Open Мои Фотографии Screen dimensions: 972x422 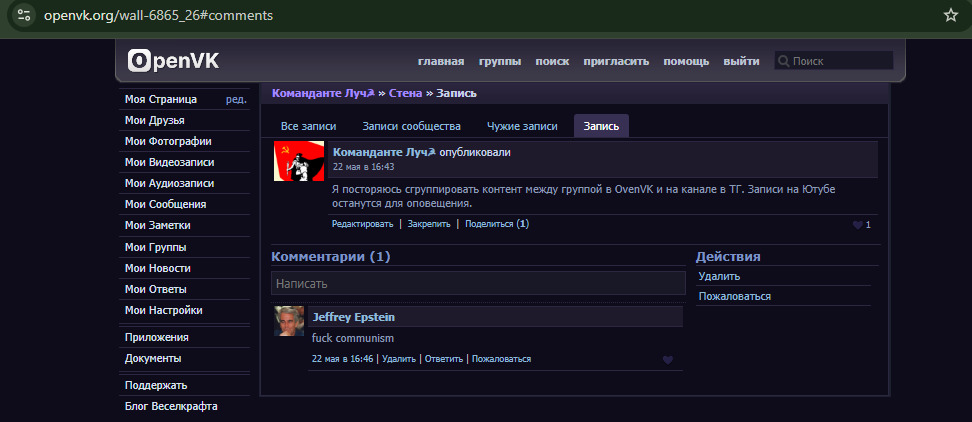168,141
